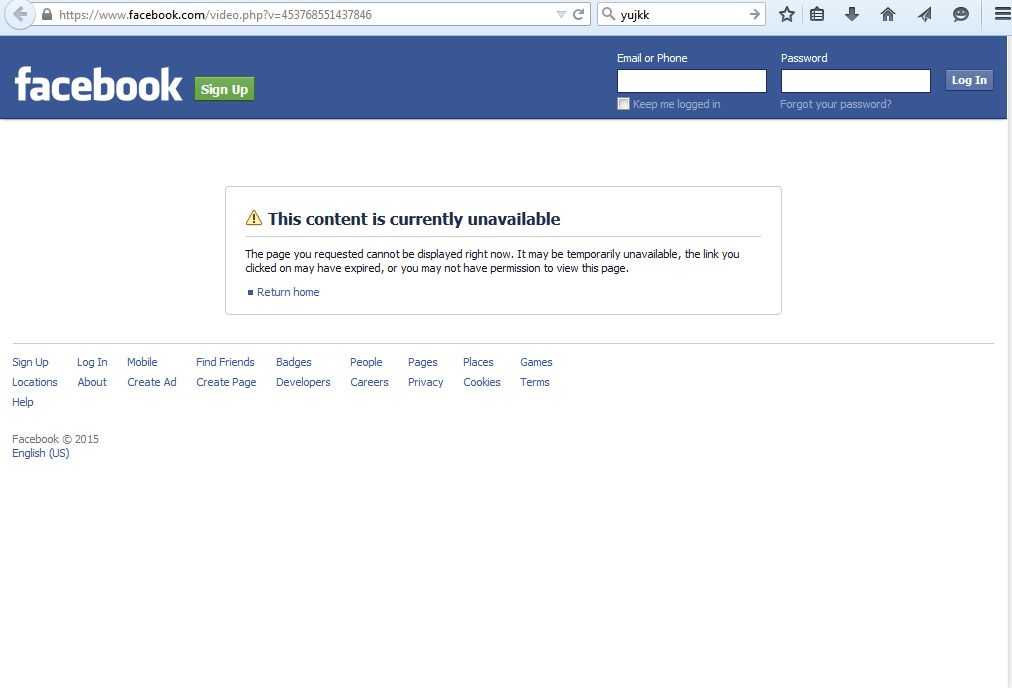Click the padlock site security icon

click(46, 14)
